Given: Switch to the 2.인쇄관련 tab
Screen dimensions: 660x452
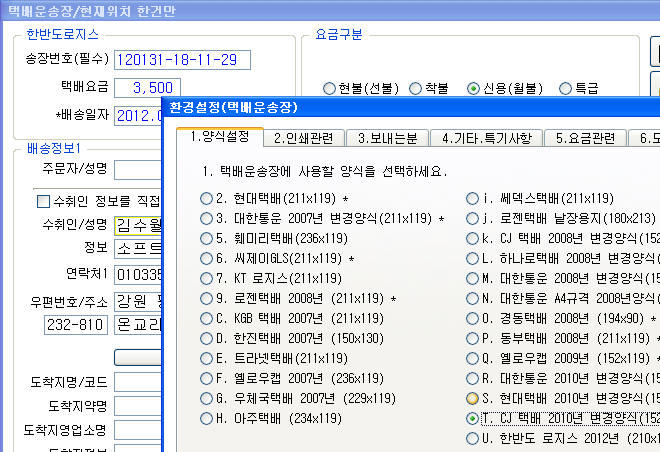Looking at the screenshot, I should pyautogui.click(x=303, y=138).
